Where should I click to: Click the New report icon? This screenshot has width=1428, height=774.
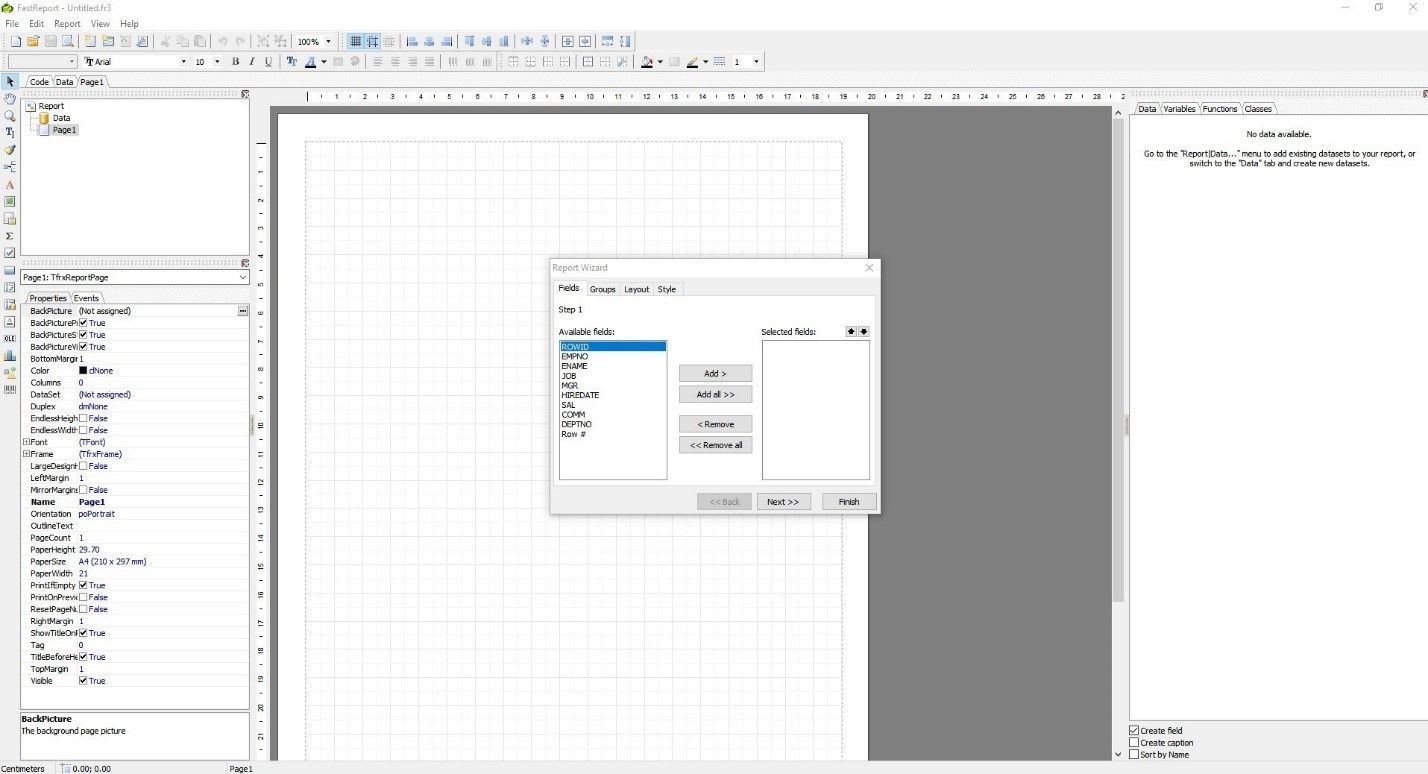tap(15, 41)
